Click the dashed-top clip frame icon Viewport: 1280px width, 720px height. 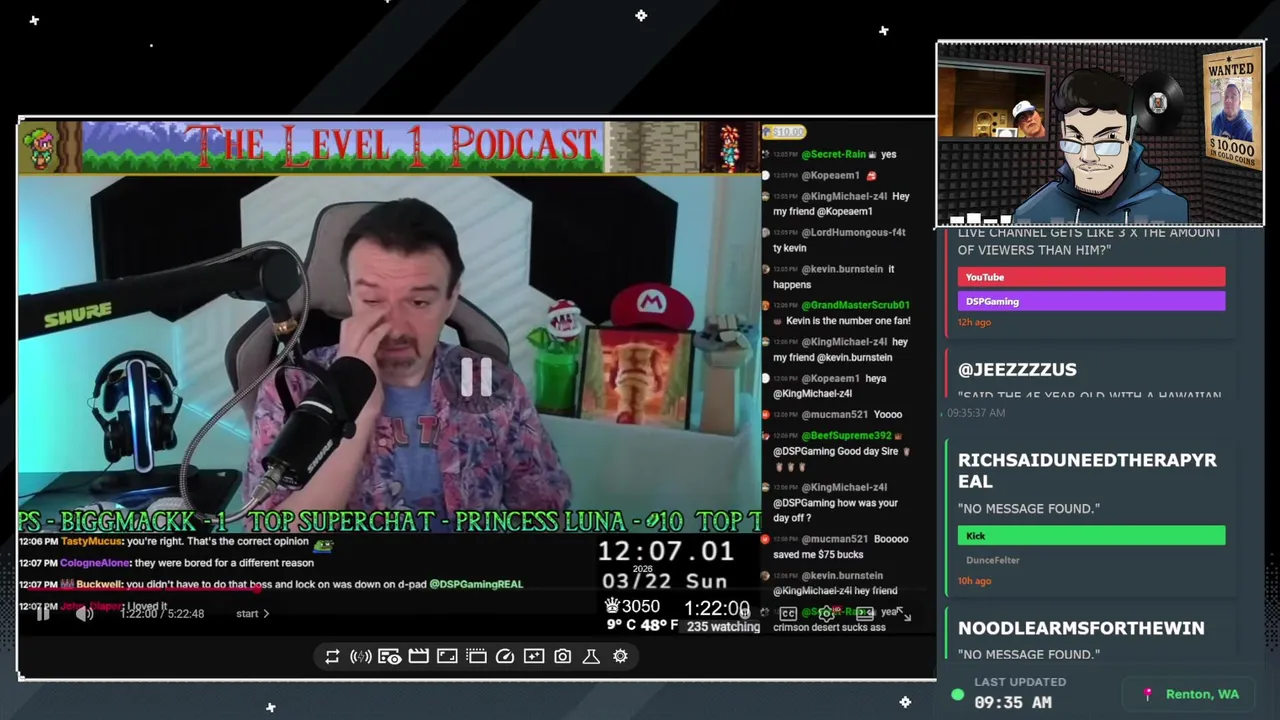476,656
